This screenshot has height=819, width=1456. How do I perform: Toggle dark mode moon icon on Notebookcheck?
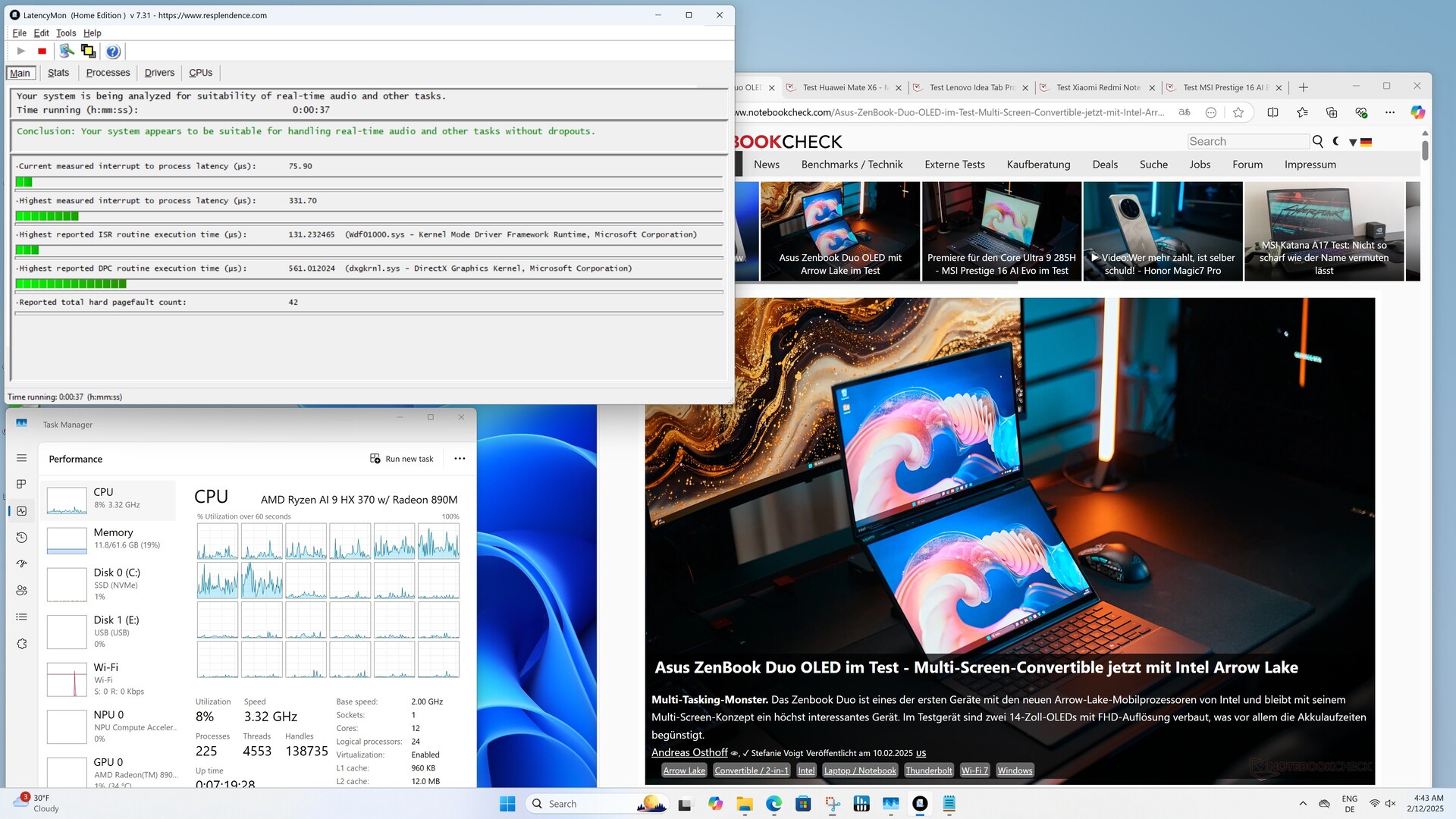pyautogui.click(x=1336, y=142)
